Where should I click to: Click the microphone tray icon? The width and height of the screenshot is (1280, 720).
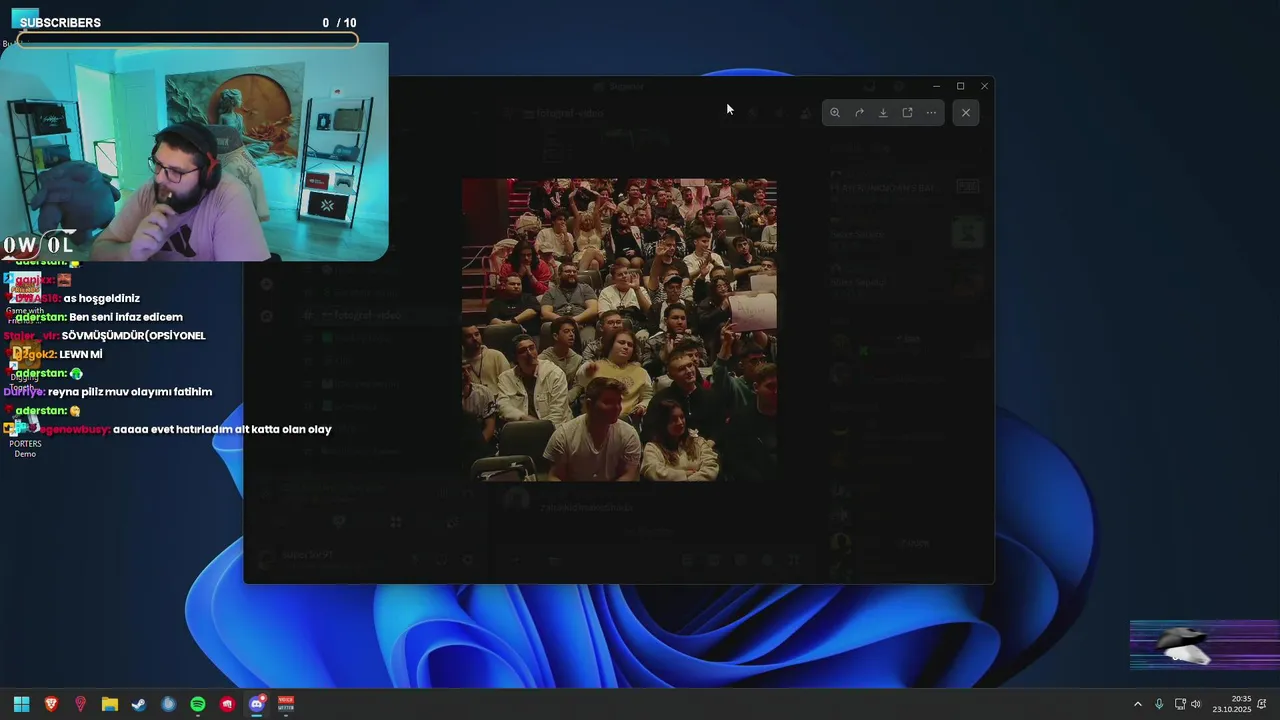coord(1159,704)
